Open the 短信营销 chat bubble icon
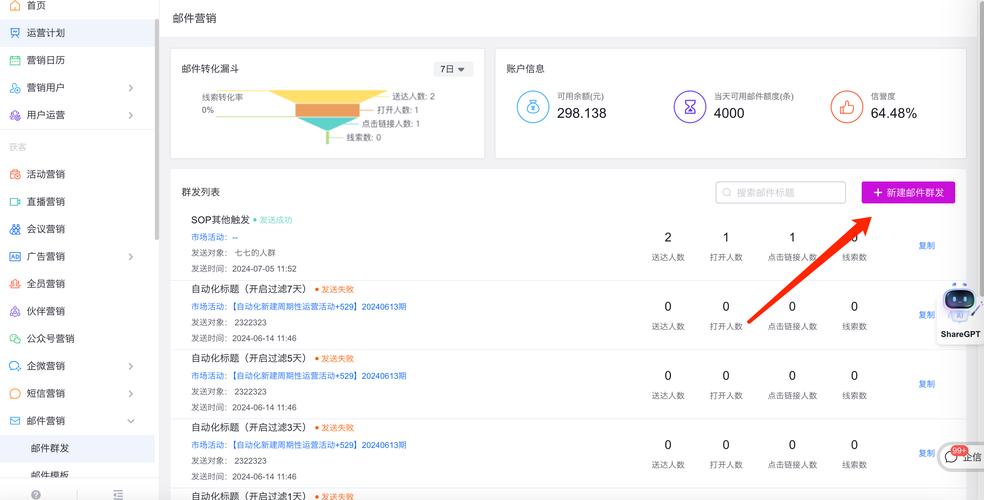The height and width of the screenshot is (500, 984). 15,393
